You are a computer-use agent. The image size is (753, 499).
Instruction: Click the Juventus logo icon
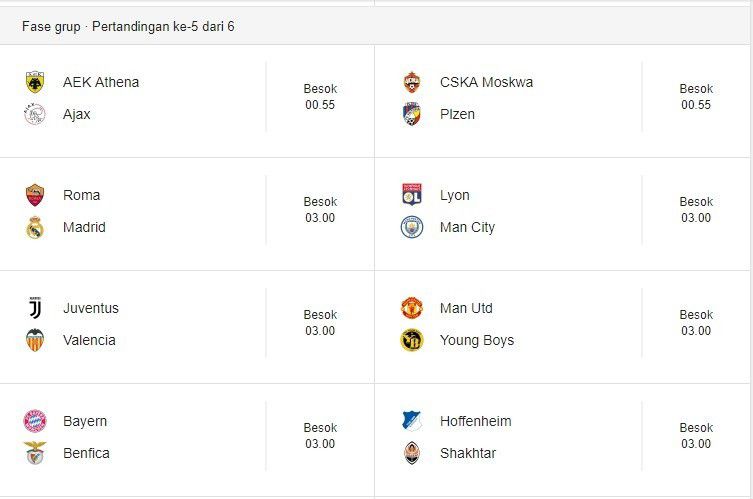[35, 308]
